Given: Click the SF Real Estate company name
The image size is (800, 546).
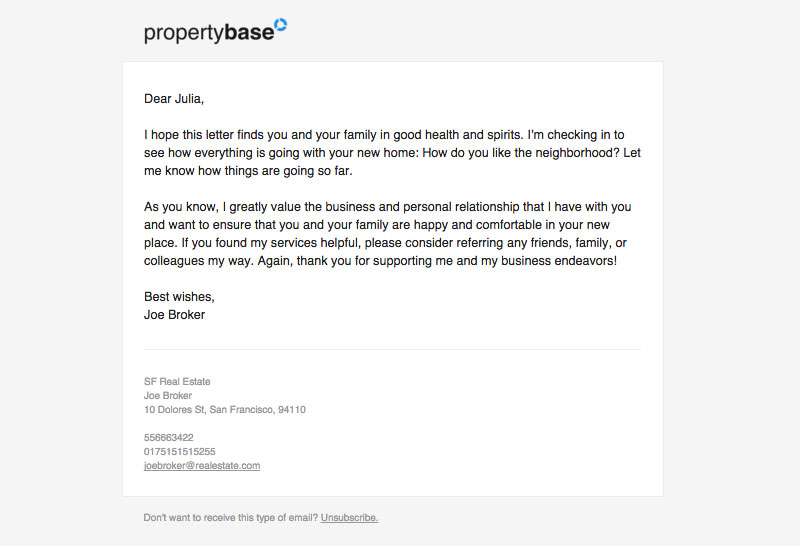Looking at the screenshot, I should click(177, 381).
